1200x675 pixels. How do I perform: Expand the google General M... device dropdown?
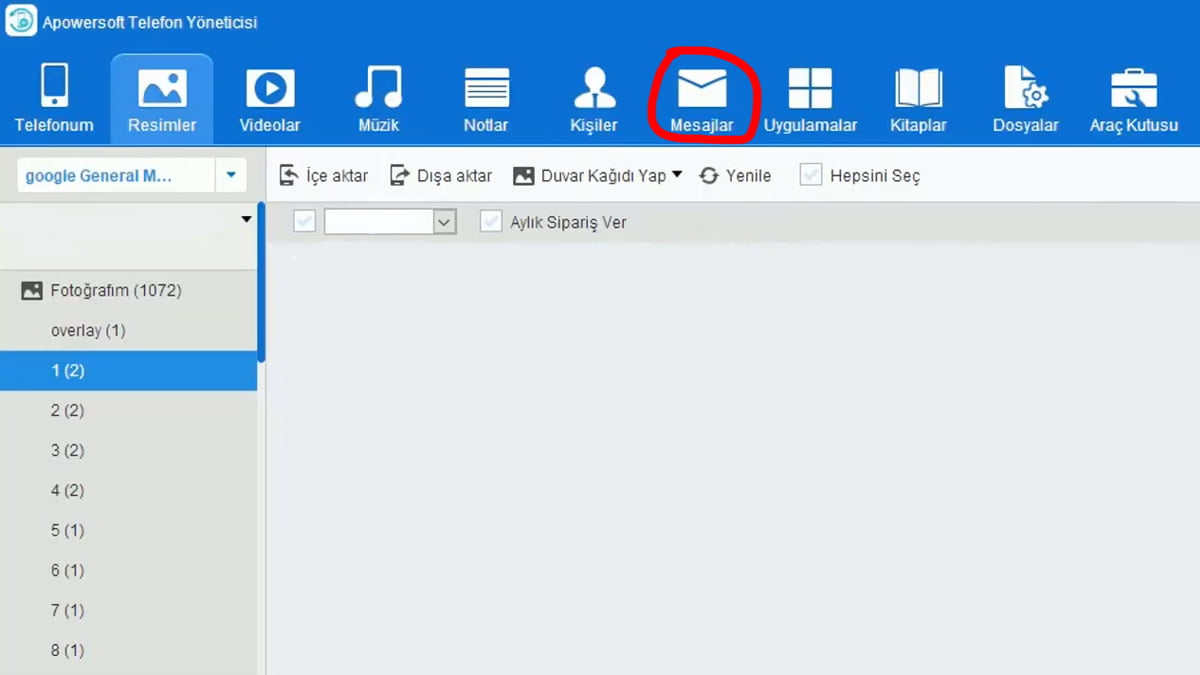point(231,176)
